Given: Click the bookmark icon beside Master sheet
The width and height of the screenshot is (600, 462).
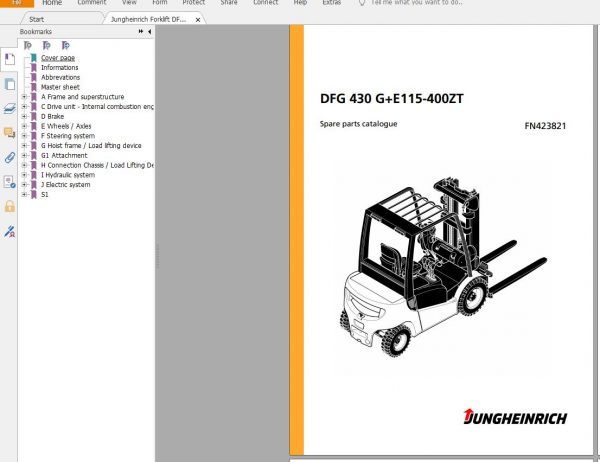Looking at the screenshot, I should click(34, 87).
